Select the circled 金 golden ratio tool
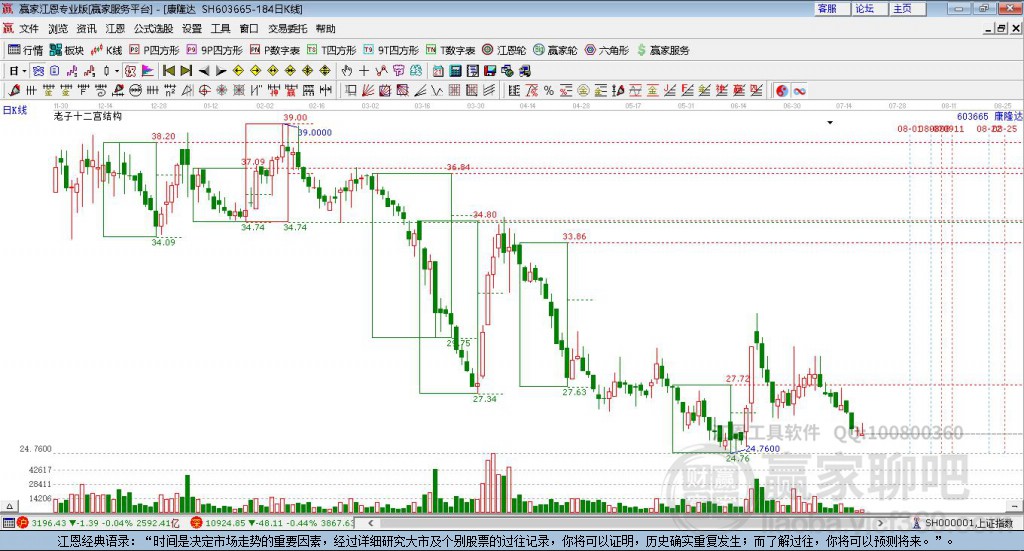 583,90
